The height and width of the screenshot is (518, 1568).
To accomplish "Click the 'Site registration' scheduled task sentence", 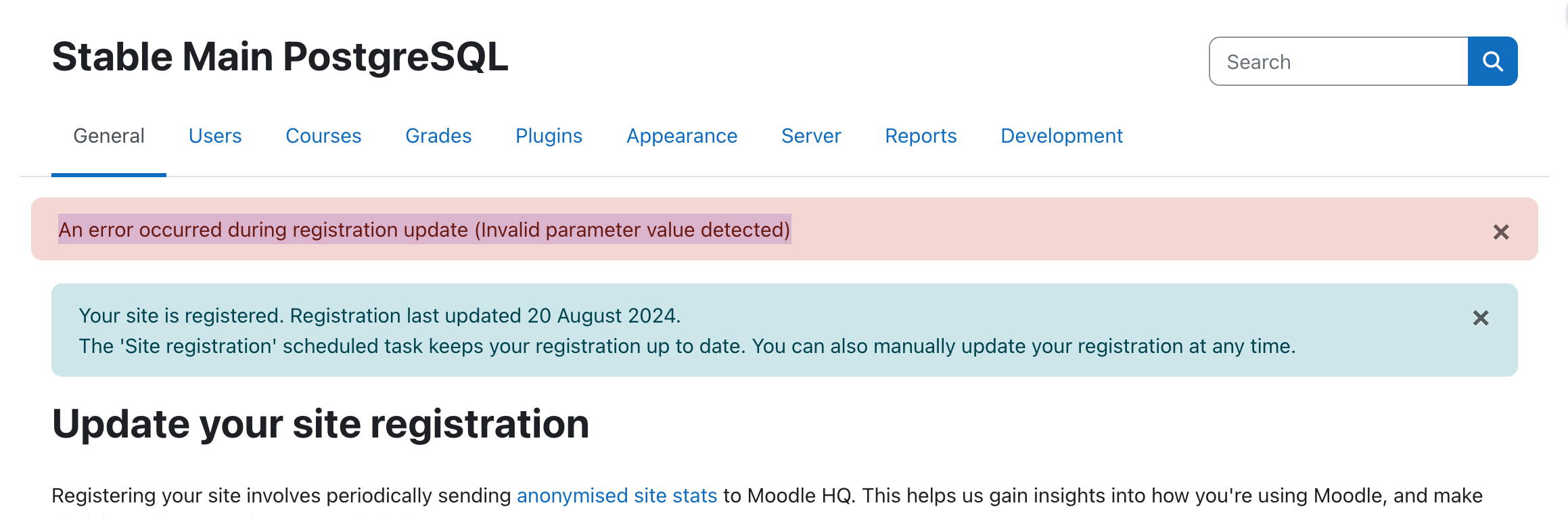I will pos(687,346).
